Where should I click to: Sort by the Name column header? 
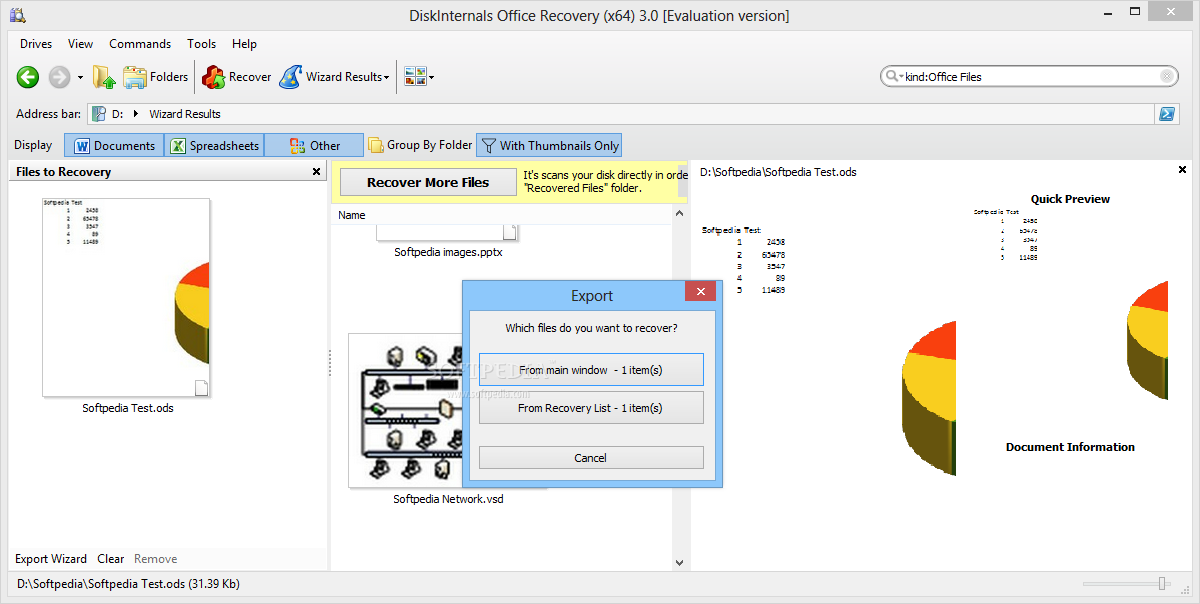tap(352, 215)
